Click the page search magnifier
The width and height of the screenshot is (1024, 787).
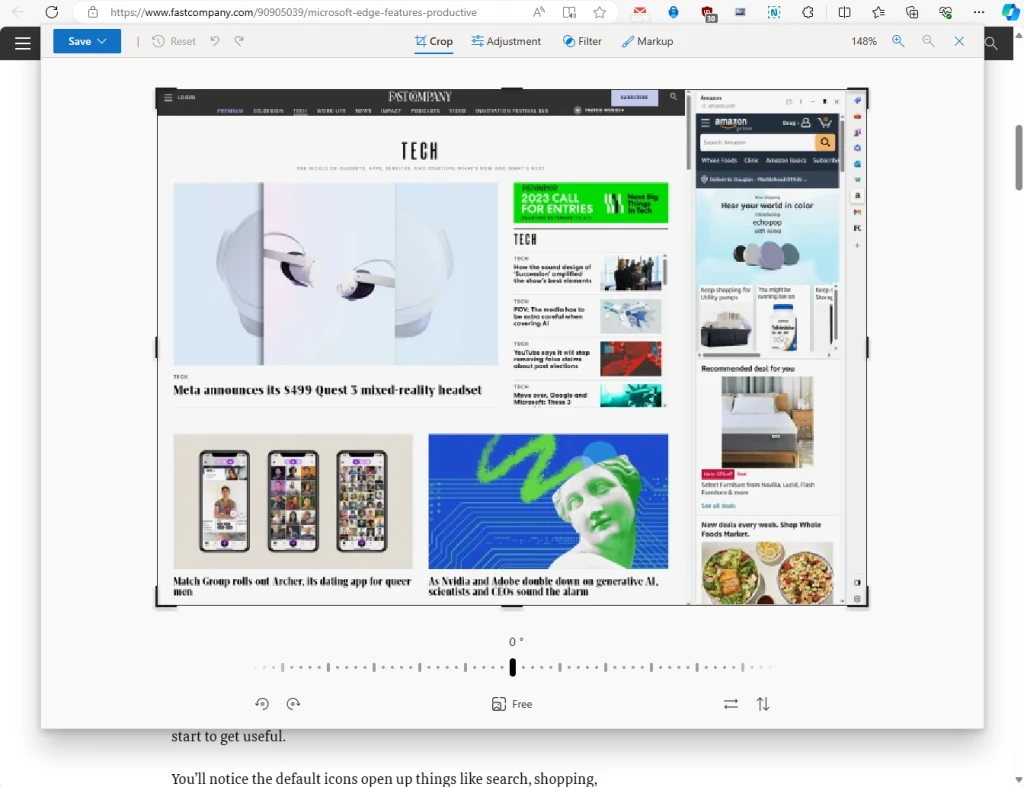(x=991, y=43)
